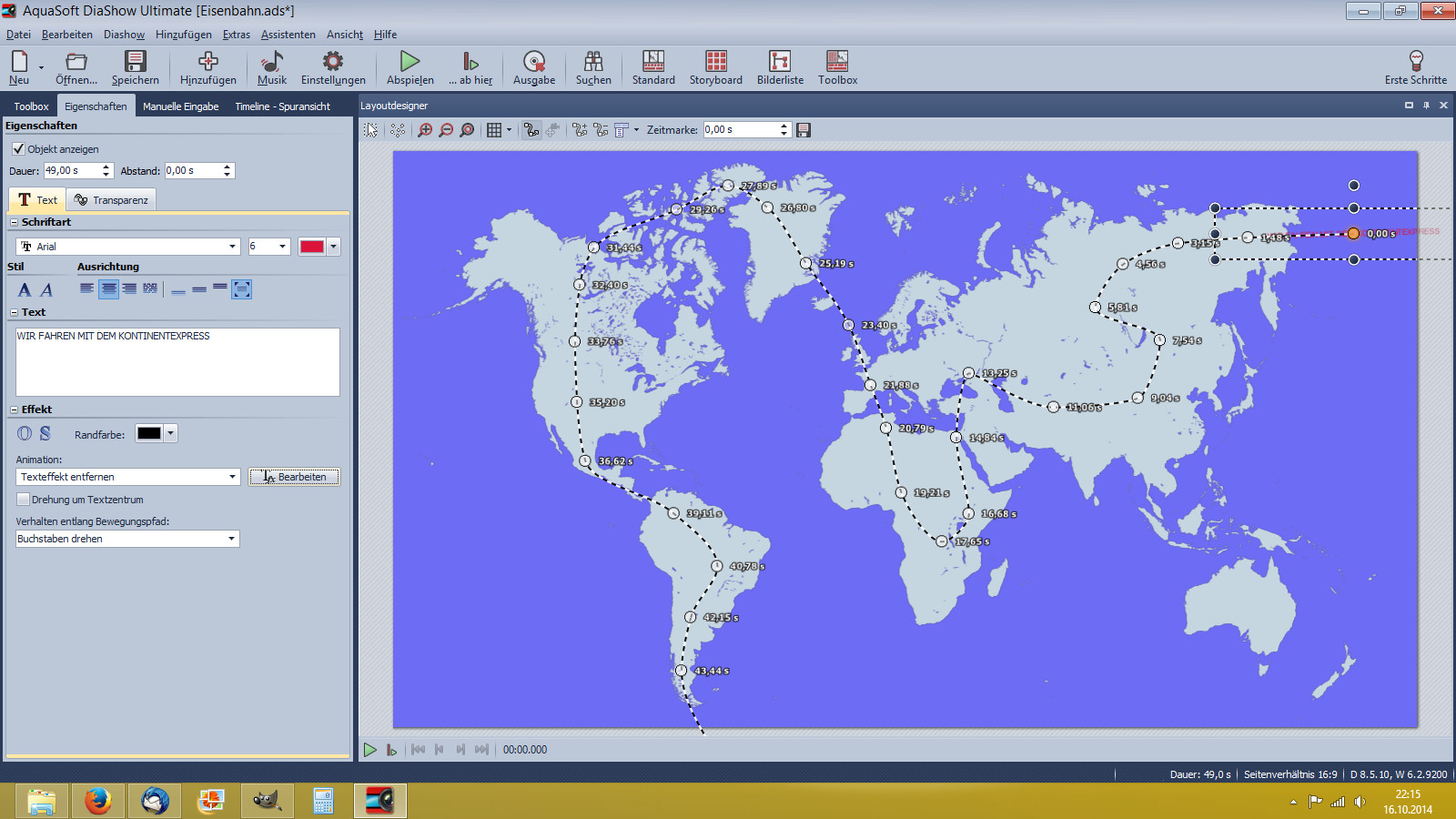Click the Storyboard view icon
Image resolution: width=1456 pixels, height=819 pixels.
pos(715,67)
